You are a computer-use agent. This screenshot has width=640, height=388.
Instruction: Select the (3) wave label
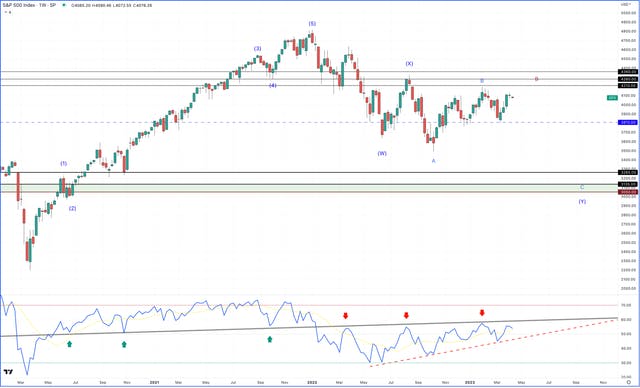(x=257, y=49)
